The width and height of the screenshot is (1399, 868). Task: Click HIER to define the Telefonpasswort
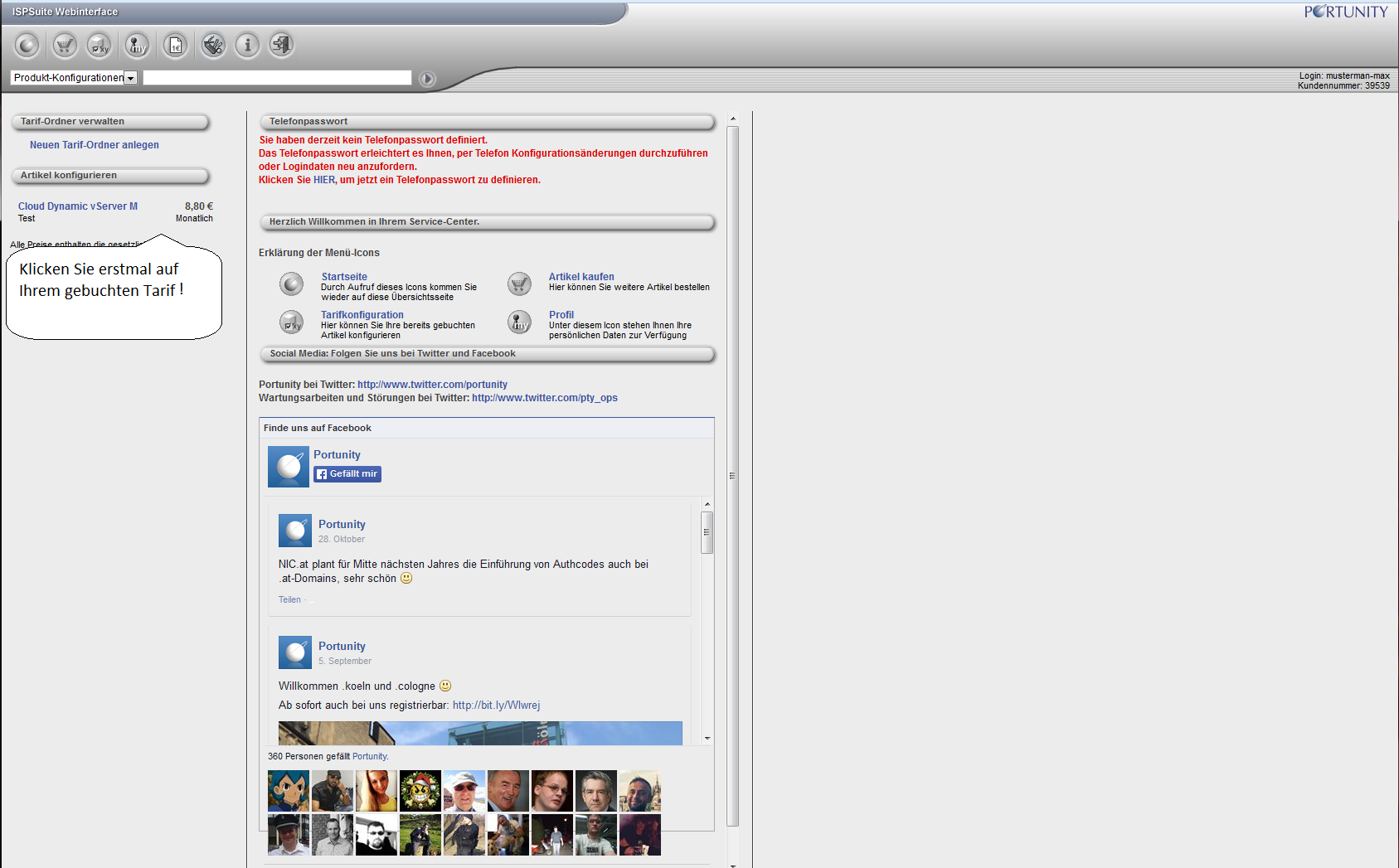click(324, 180)
